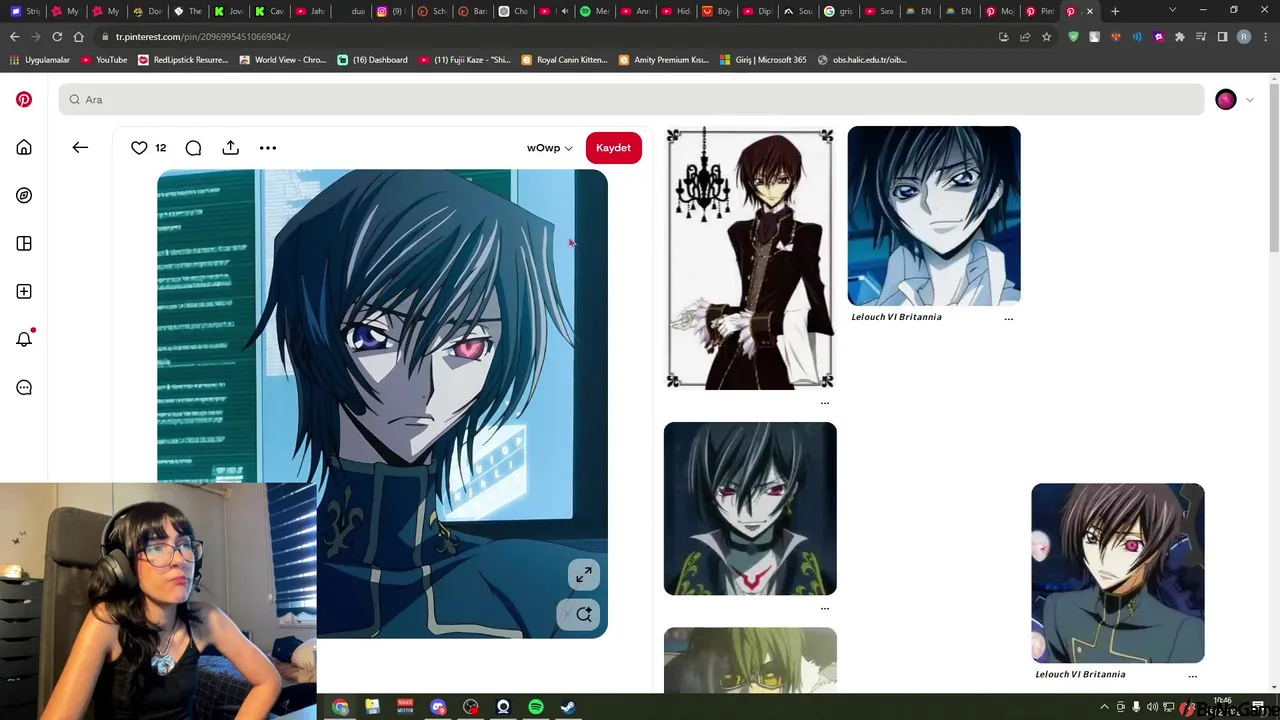
Task: Bookmark this page with the star icon
Action: [1047, 37]
